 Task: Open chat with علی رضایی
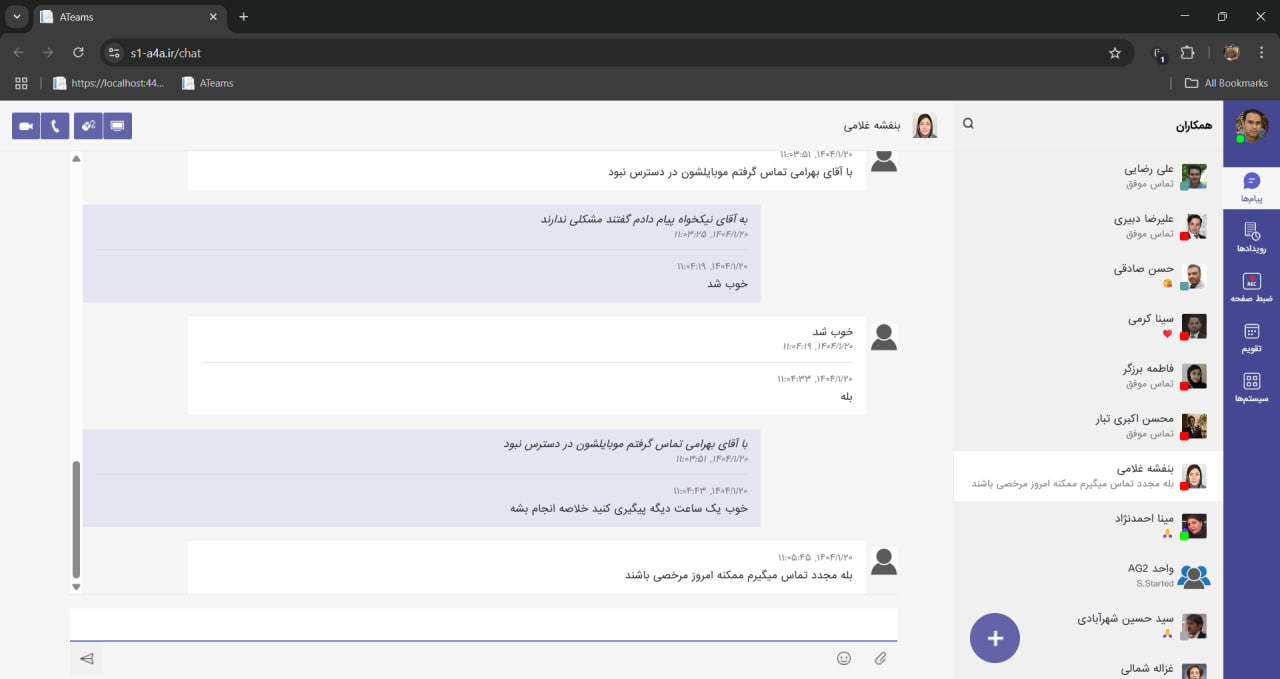(x=1088, y=176)
